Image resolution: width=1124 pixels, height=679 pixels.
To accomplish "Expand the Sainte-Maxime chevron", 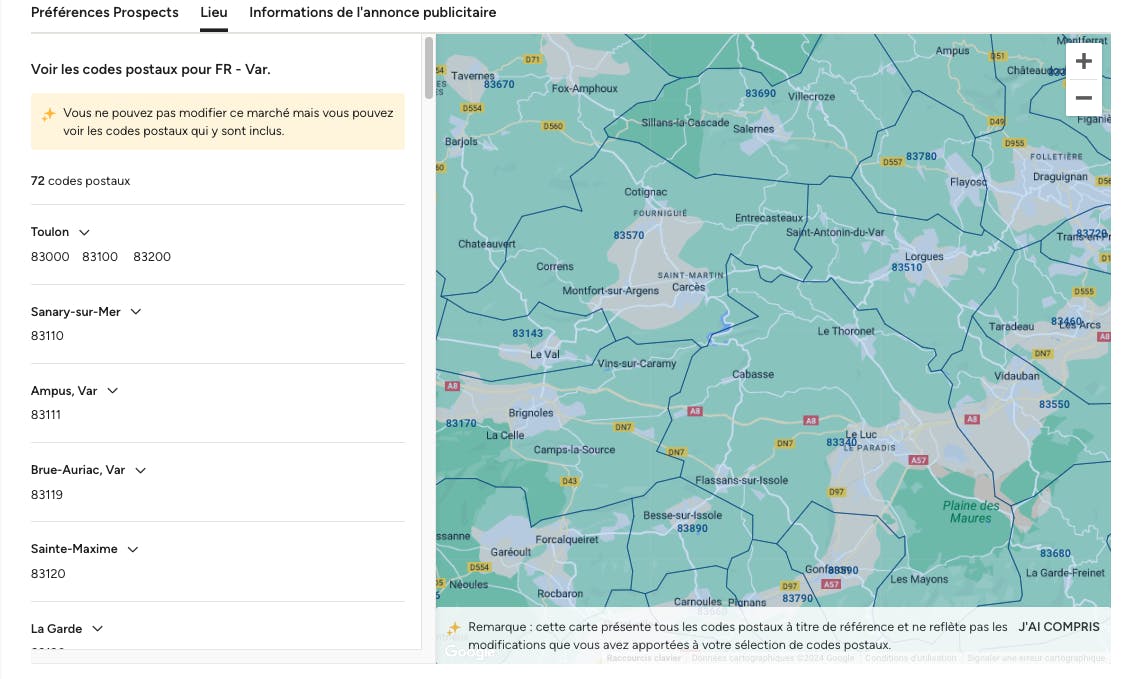I will pos(133,549).
